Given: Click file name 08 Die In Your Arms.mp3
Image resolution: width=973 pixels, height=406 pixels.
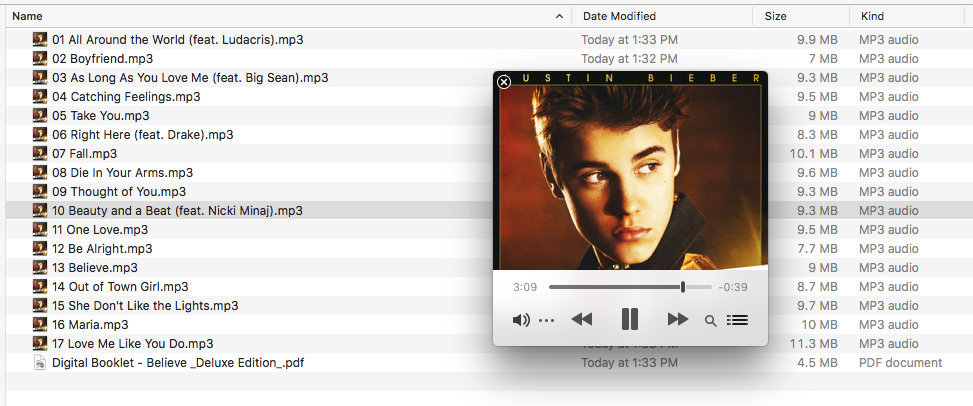Looking at the screenshot, I should 122,172.
